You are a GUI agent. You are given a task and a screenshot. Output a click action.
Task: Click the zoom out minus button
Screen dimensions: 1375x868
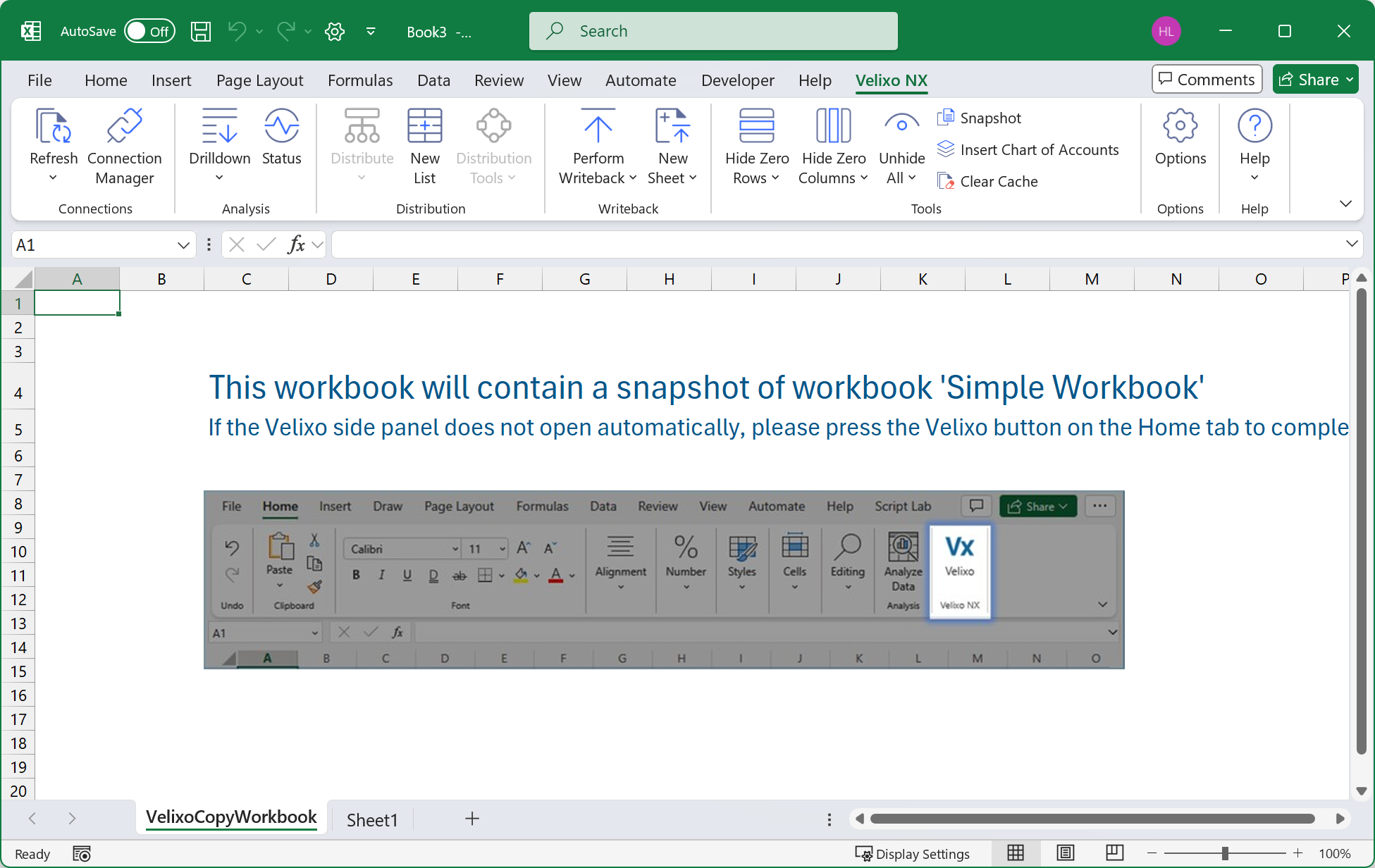(x=1152, y=854)
